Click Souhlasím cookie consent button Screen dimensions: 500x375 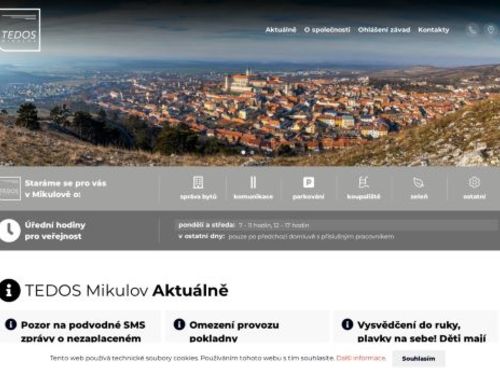coord(418,359)
